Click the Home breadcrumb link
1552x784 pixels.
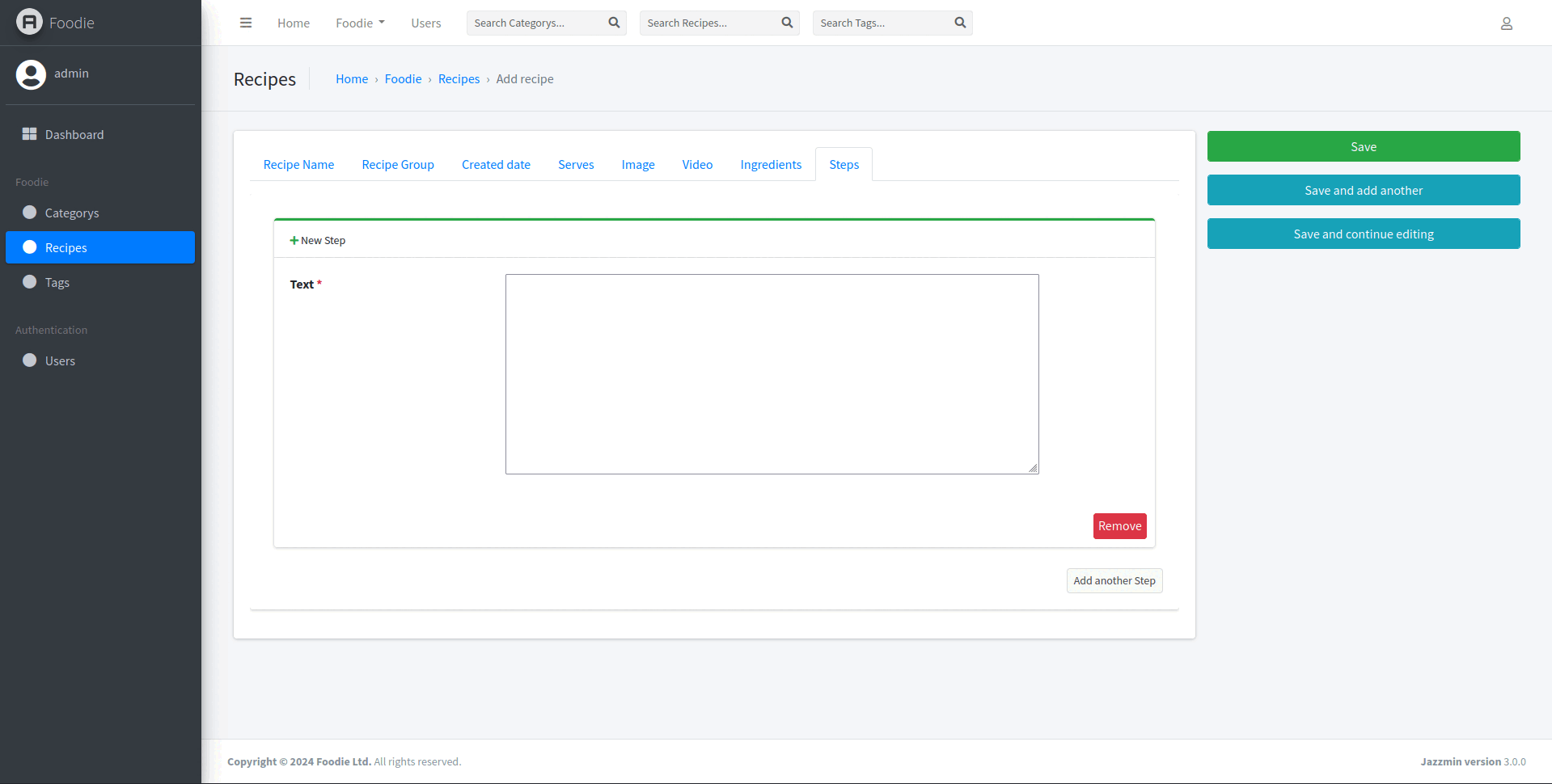[x=352, y=79]
